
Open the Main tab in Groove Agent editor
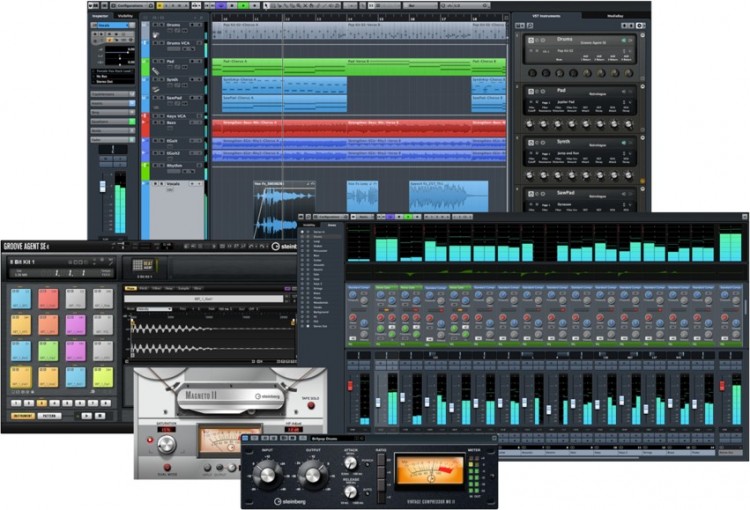pyautogui.click(x=130, y=288)
